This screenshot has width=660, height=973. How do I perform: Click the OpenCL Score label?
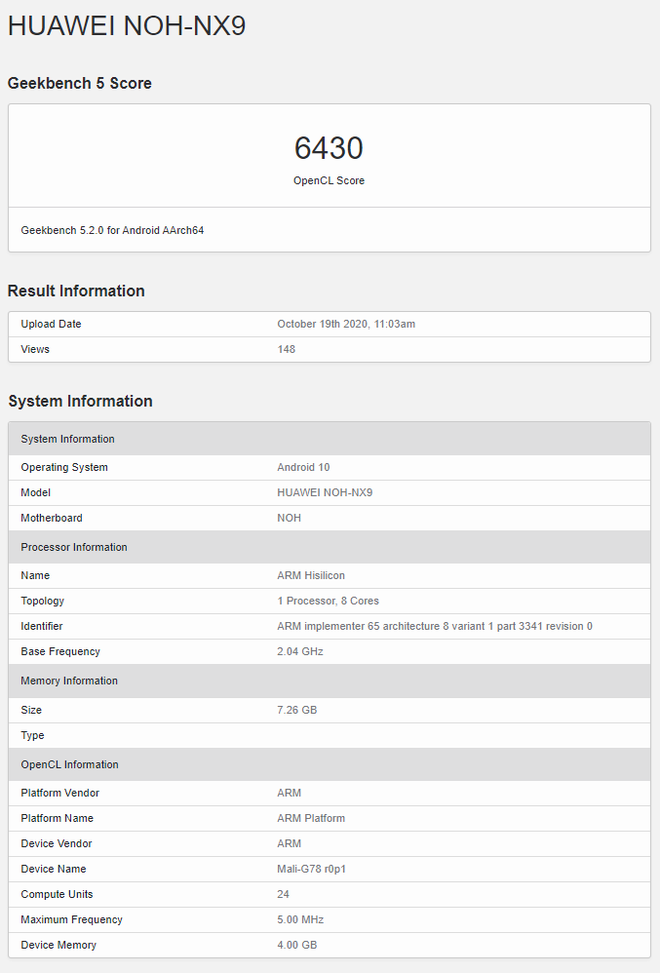click(x=329, y=181)
